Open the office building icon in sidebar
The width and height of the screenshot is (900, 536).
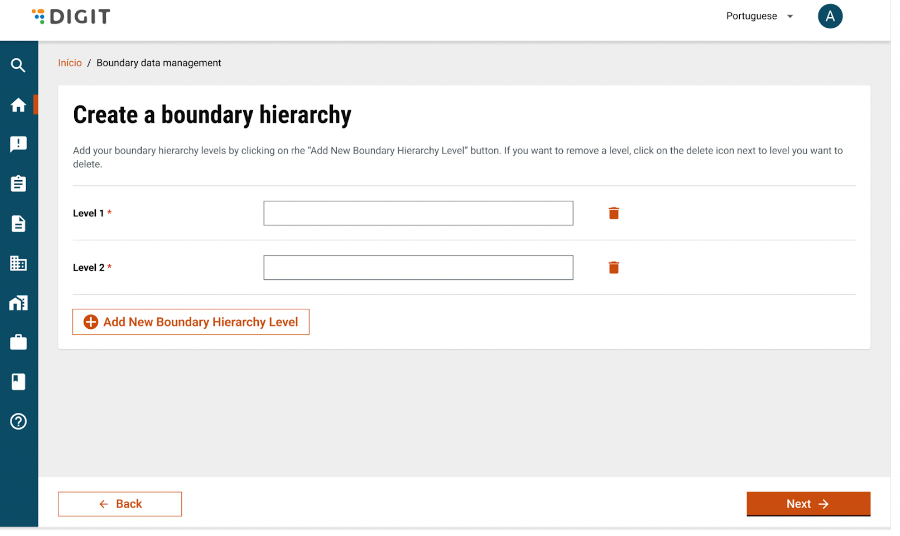[x=18, y=263]
